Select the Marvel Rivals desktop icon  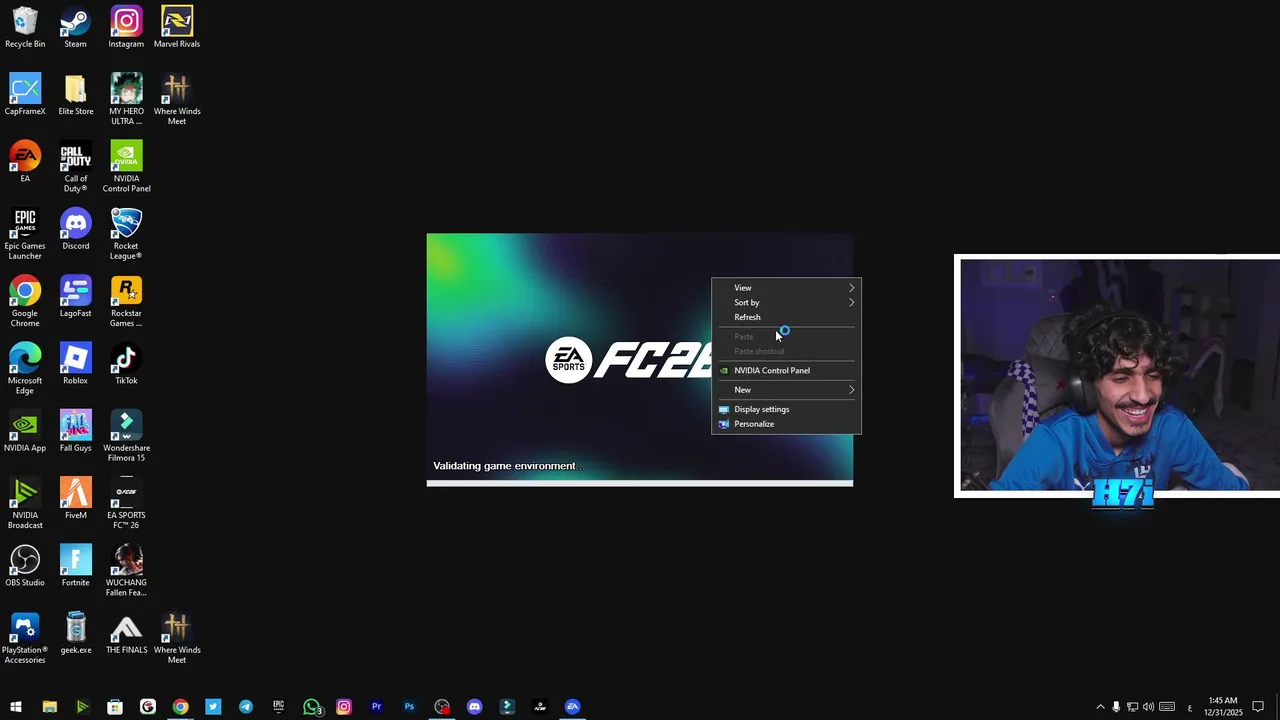click(177, 28)
